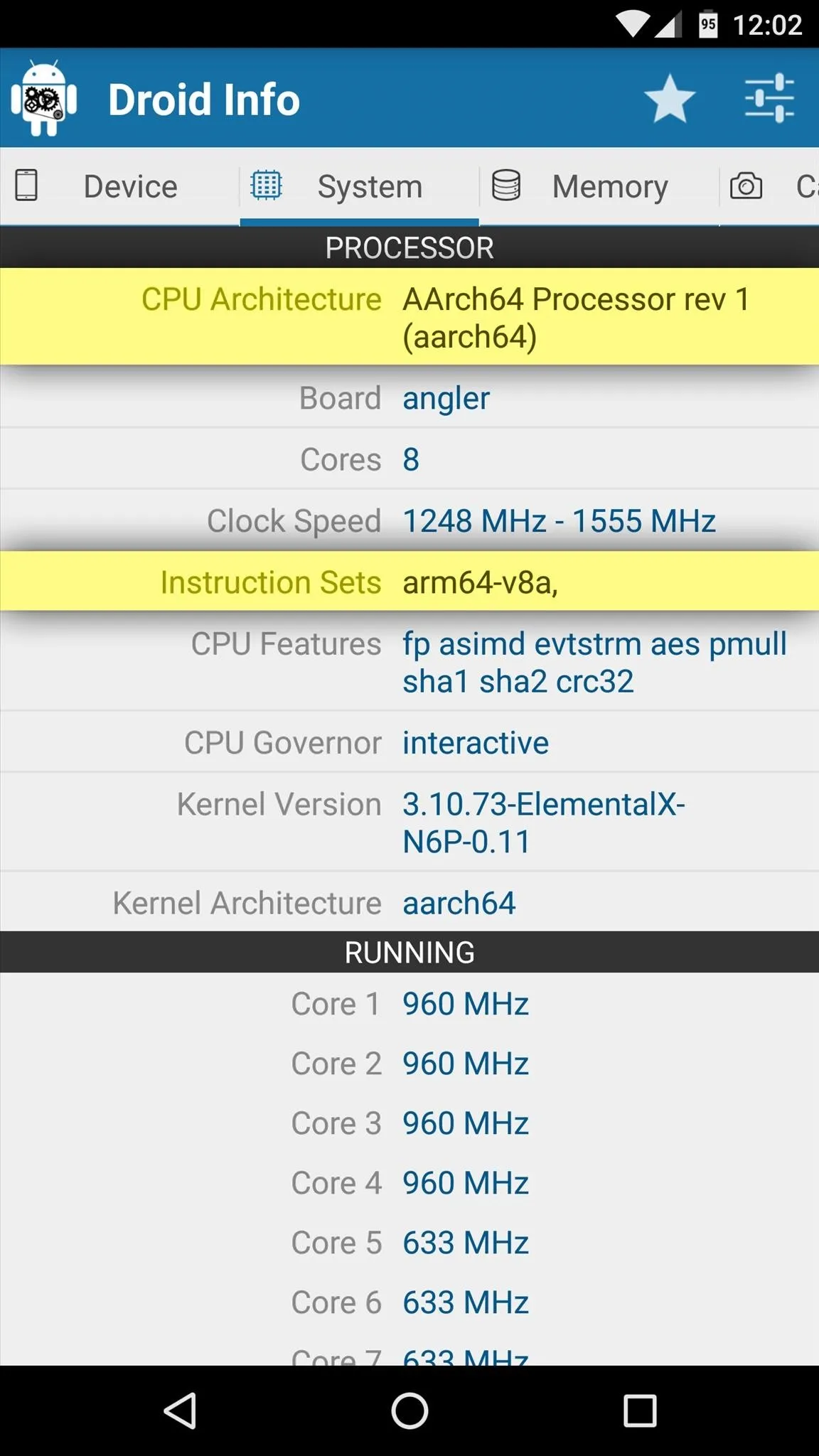Tap the Android home circle button
This screenshot has height=1456, width=819.
(409, 1410)
